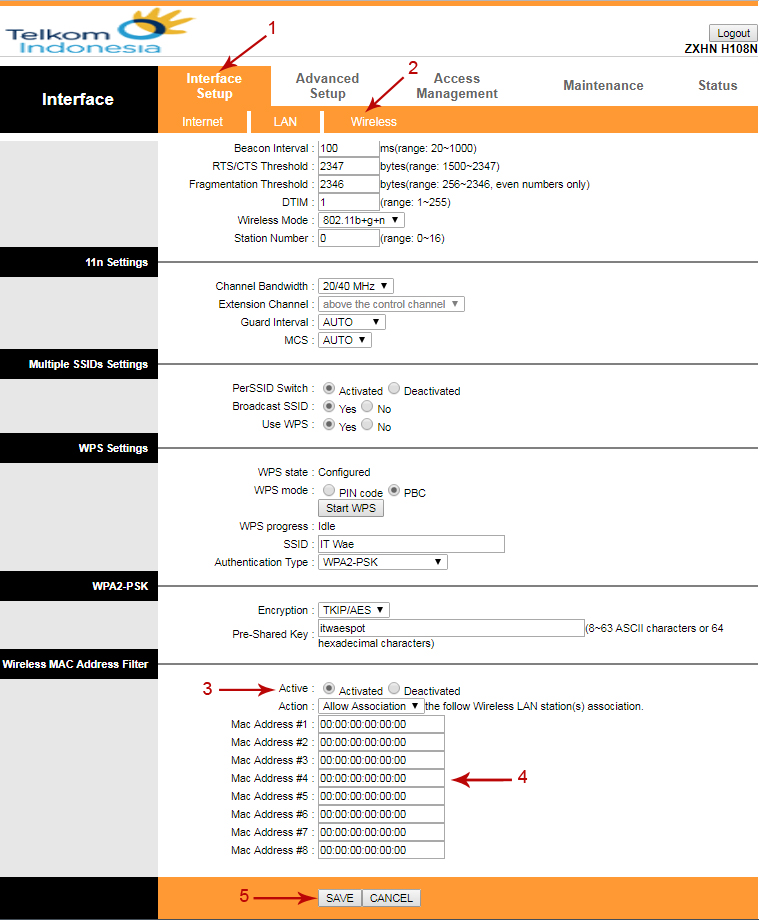Screen dimensions: 759x920
Task: Open the Access Management tab
Action: pos(457,86)
